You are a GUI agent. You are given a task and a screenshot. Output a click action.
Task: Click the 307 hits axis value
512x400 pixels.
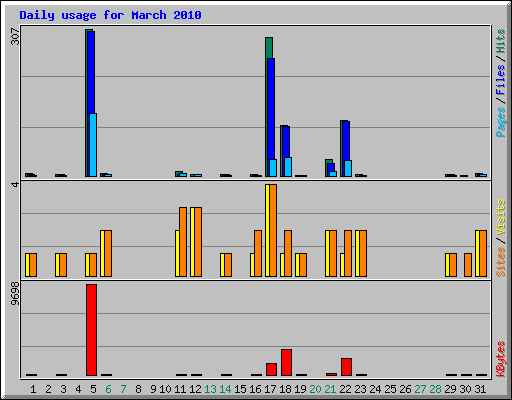tap(15, 36)
